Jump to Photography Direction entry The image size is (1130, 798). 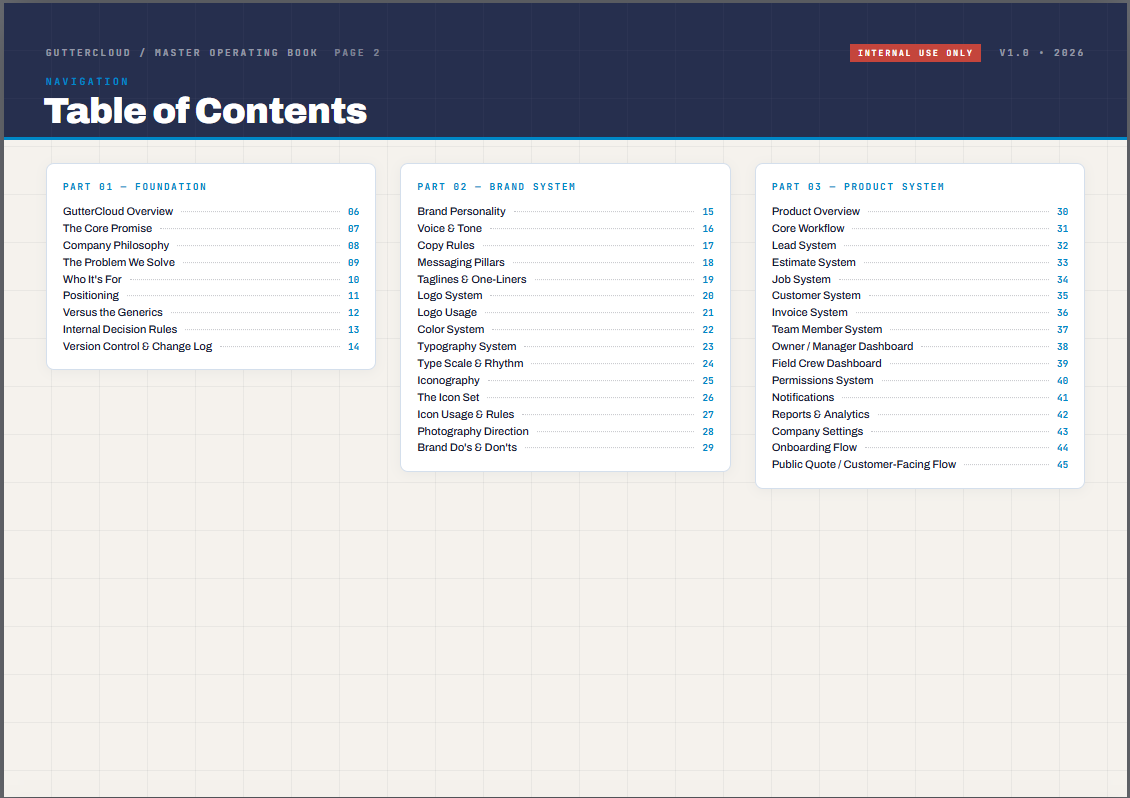coord(565,431)
